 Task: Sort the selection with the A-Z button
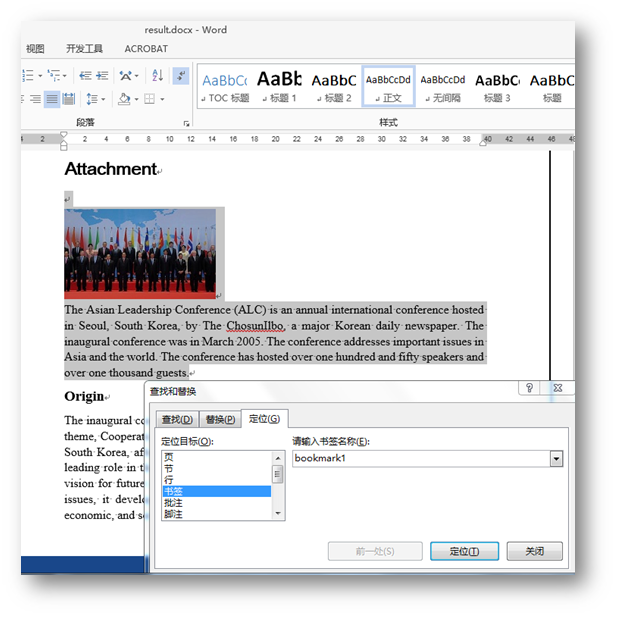coord(157,75)
